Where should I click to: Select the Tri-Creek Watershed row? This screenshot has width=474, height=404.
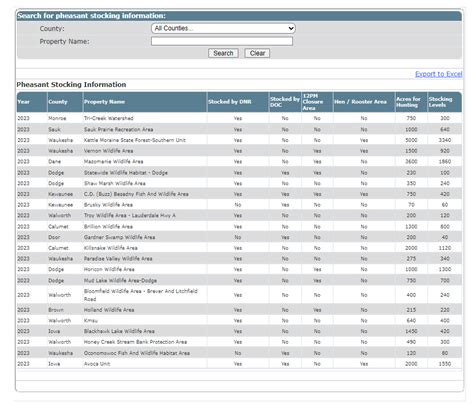pos(239,118)
